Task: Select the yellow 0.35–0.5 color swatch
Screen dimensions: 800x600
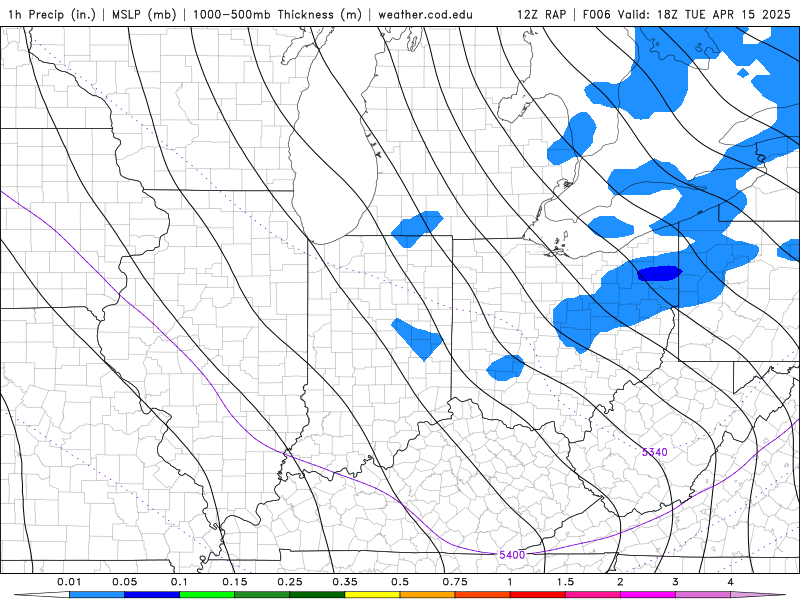Action: 372,595
